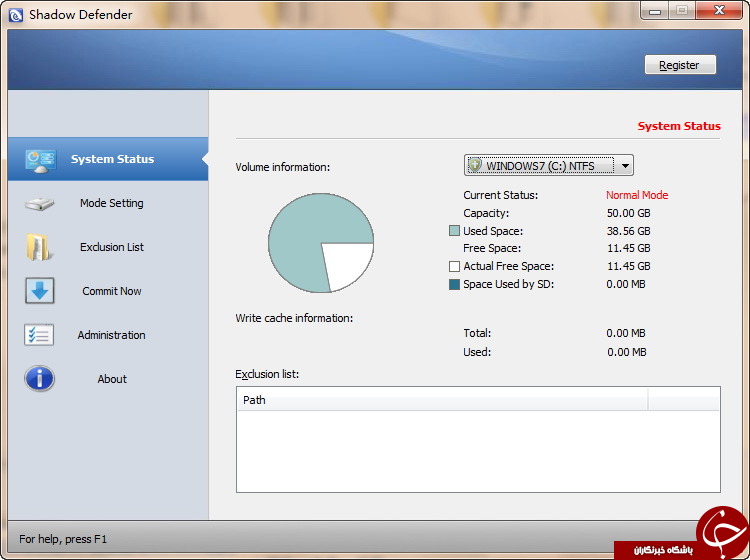Click the Exclusion list label
This screenshot has height=560, width=750.
[267, 374]
